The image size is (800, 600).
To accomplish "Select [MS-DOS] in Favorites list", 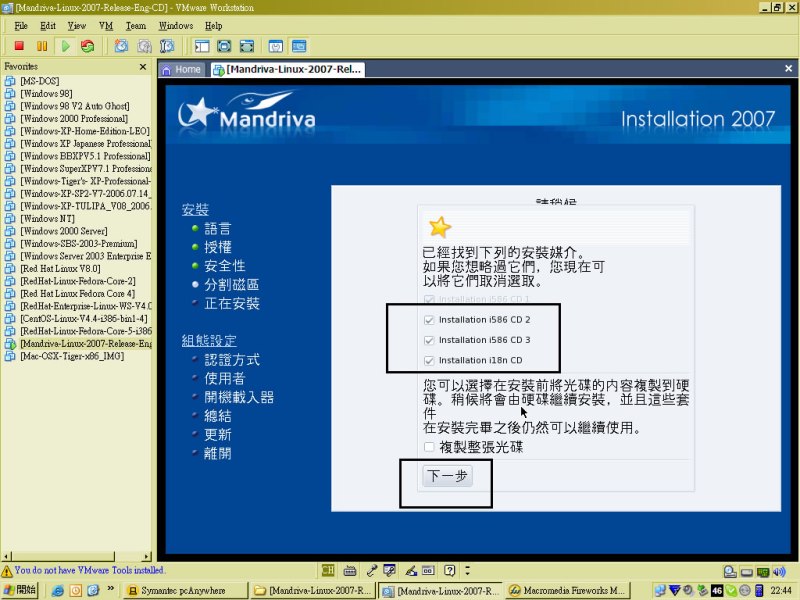I will tap(40, 81).
